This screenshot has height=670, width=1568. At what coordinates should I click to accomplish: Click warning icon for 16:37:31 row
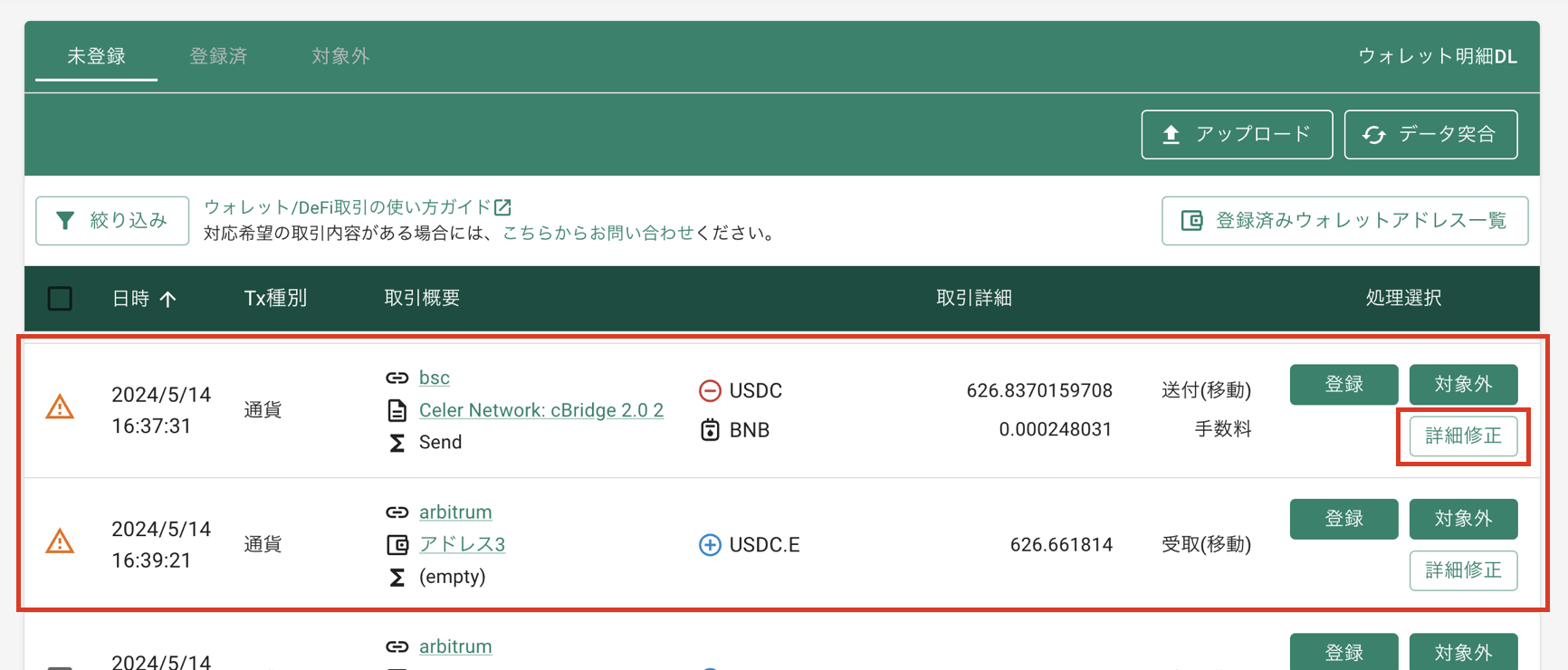point(60,407)
